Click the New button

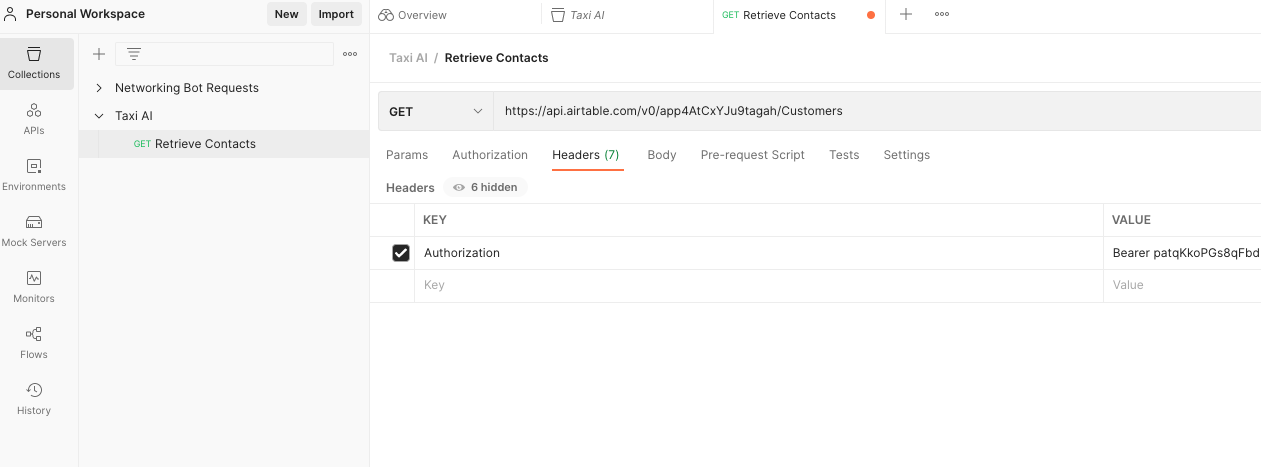287,14
